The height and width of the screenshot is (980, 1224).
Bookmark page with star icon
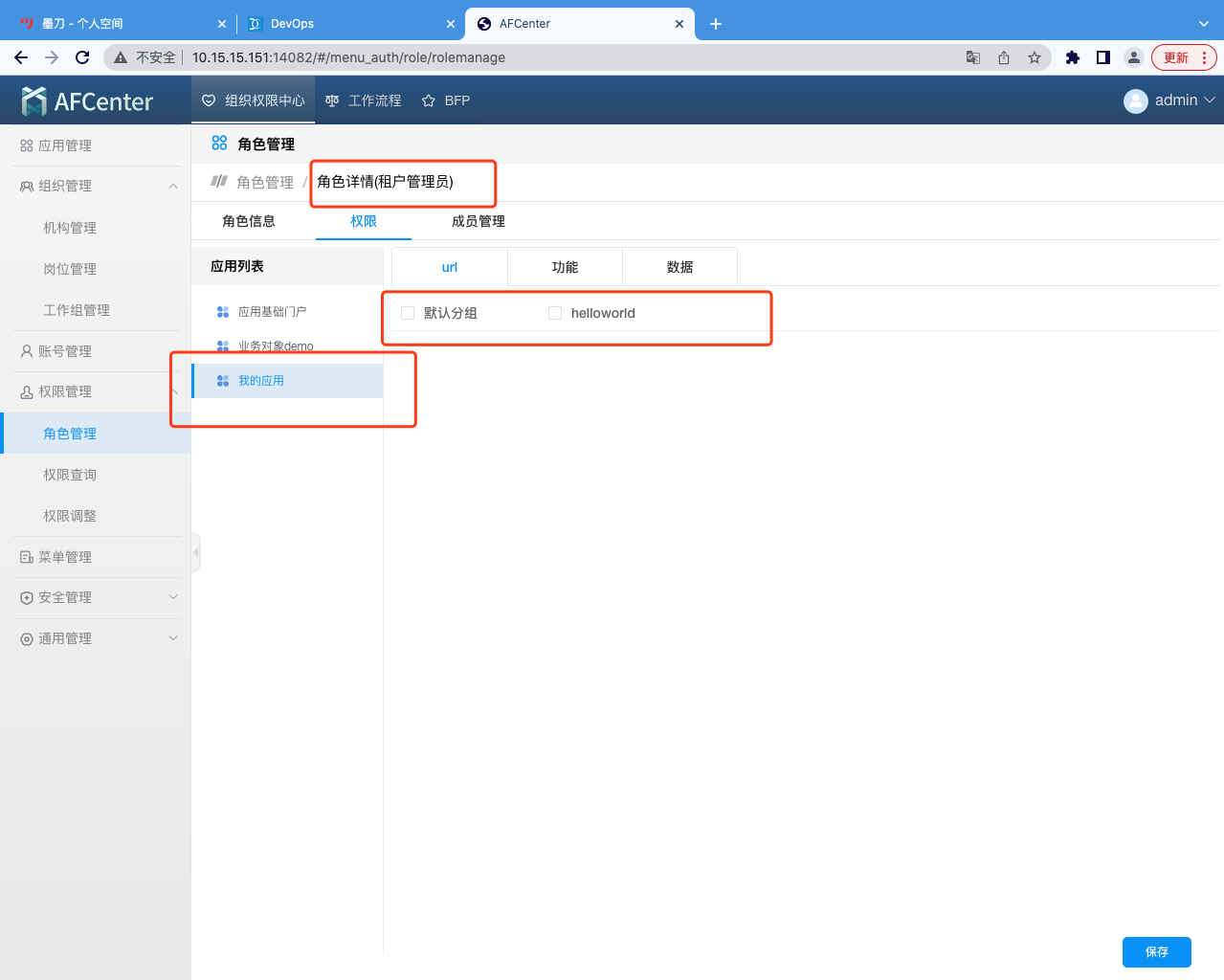point(1035,57)
